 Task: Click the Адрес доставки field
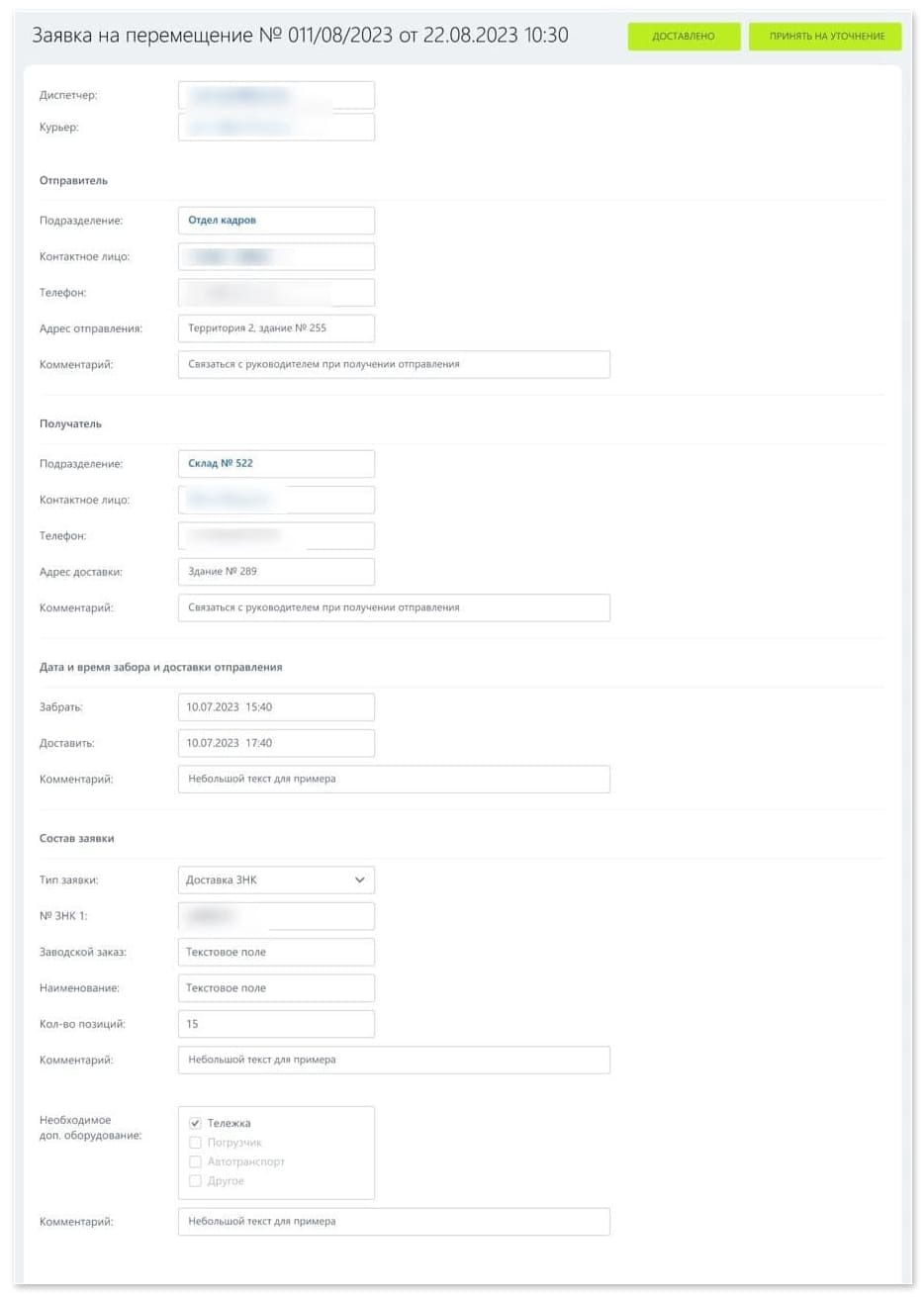(276, 572)
